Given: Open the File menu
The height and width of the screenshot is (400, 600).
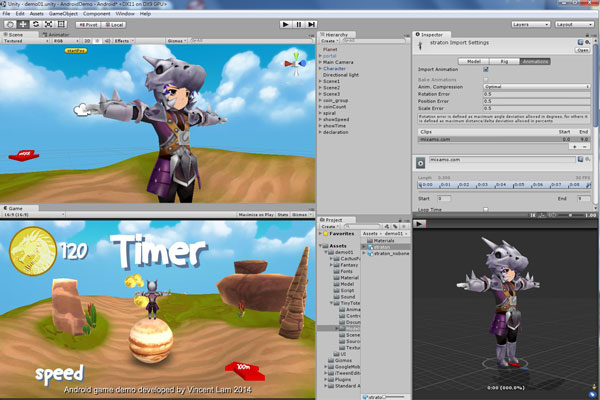Looking at the screenshot, I should (x=7, y=13).
